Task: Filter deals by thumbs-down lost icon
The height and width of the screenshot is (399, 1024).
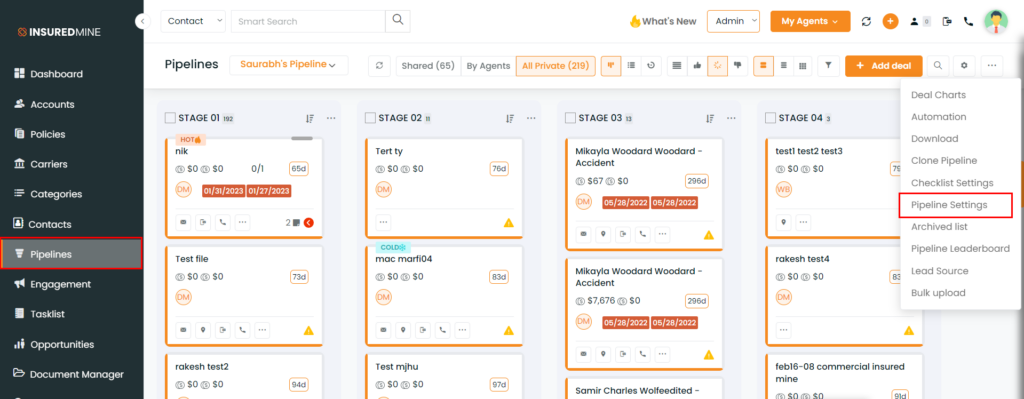Action: click(x=738, y=65)
